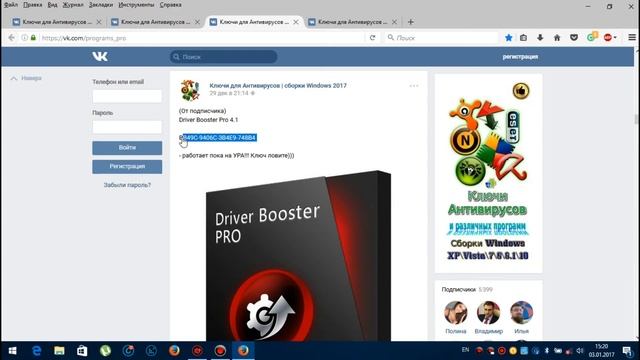Open the Ключи Антивирусов group cover image
The width and height of the screenshot is (640, 360).
488,173
